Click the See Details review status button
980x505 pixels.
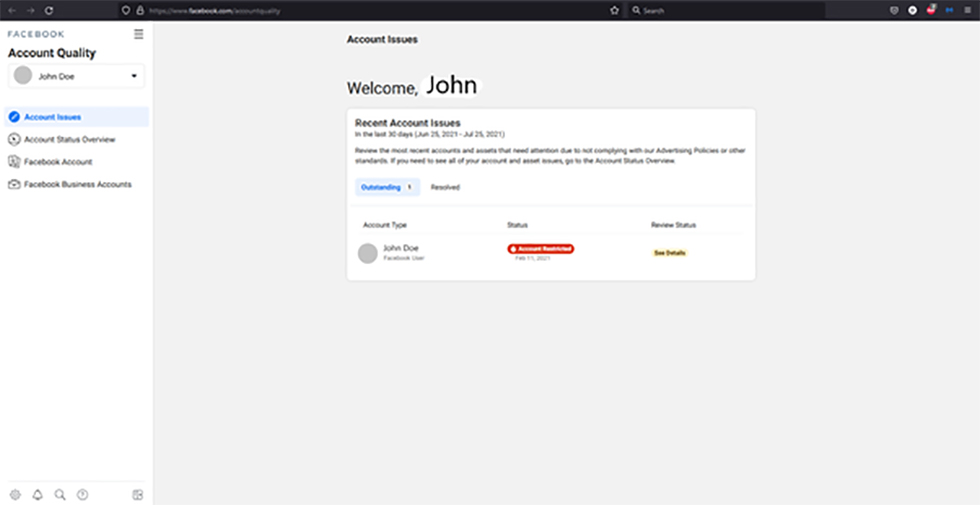(670, 253)
